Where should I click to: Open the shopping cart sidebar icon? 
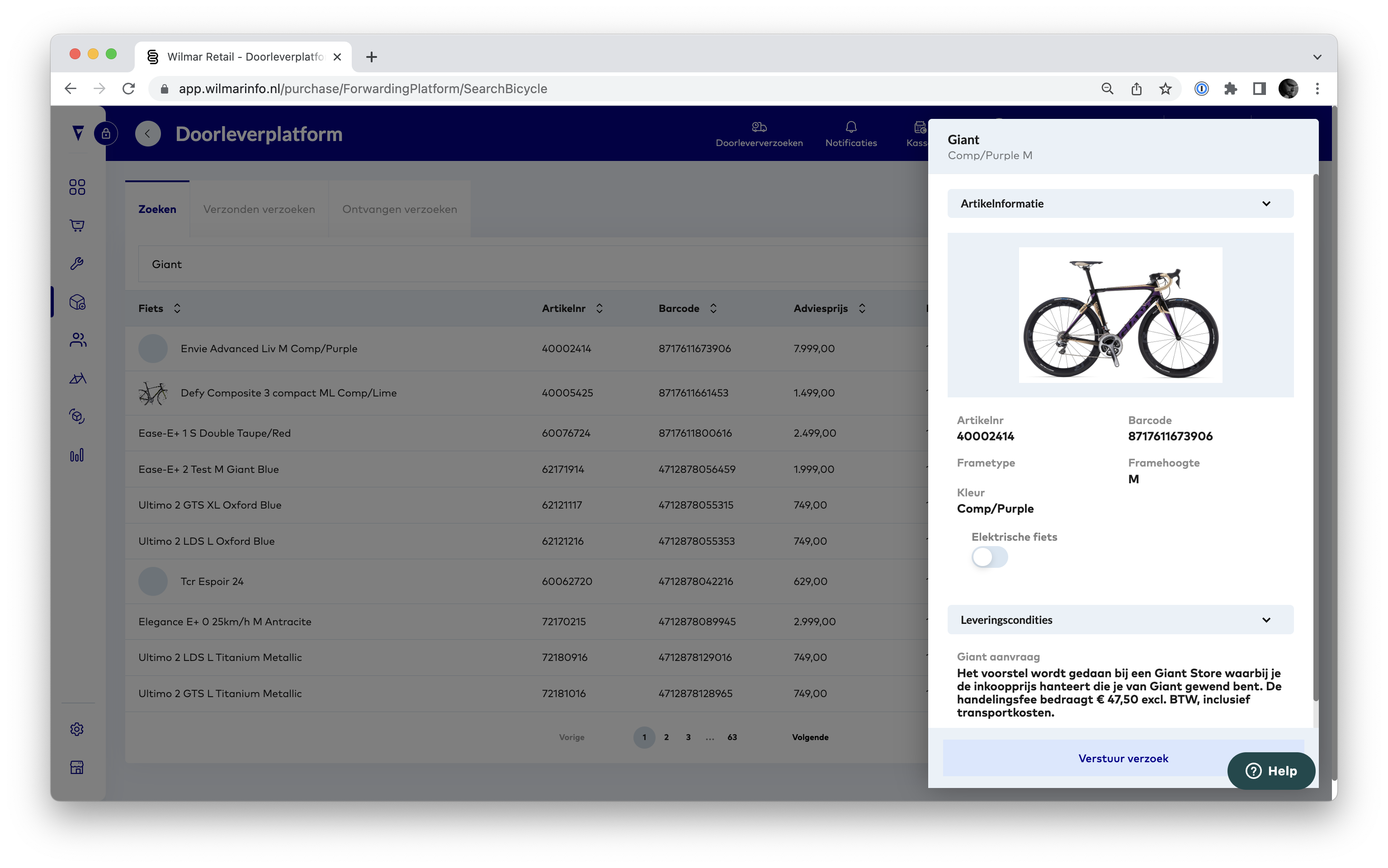coord(77,226)
